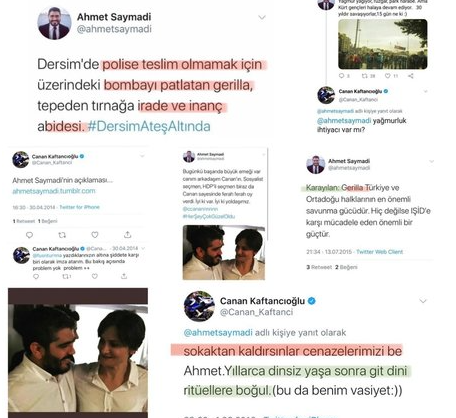
Task: Open the large photo of two people in white shirts
Action: [78, 353]
